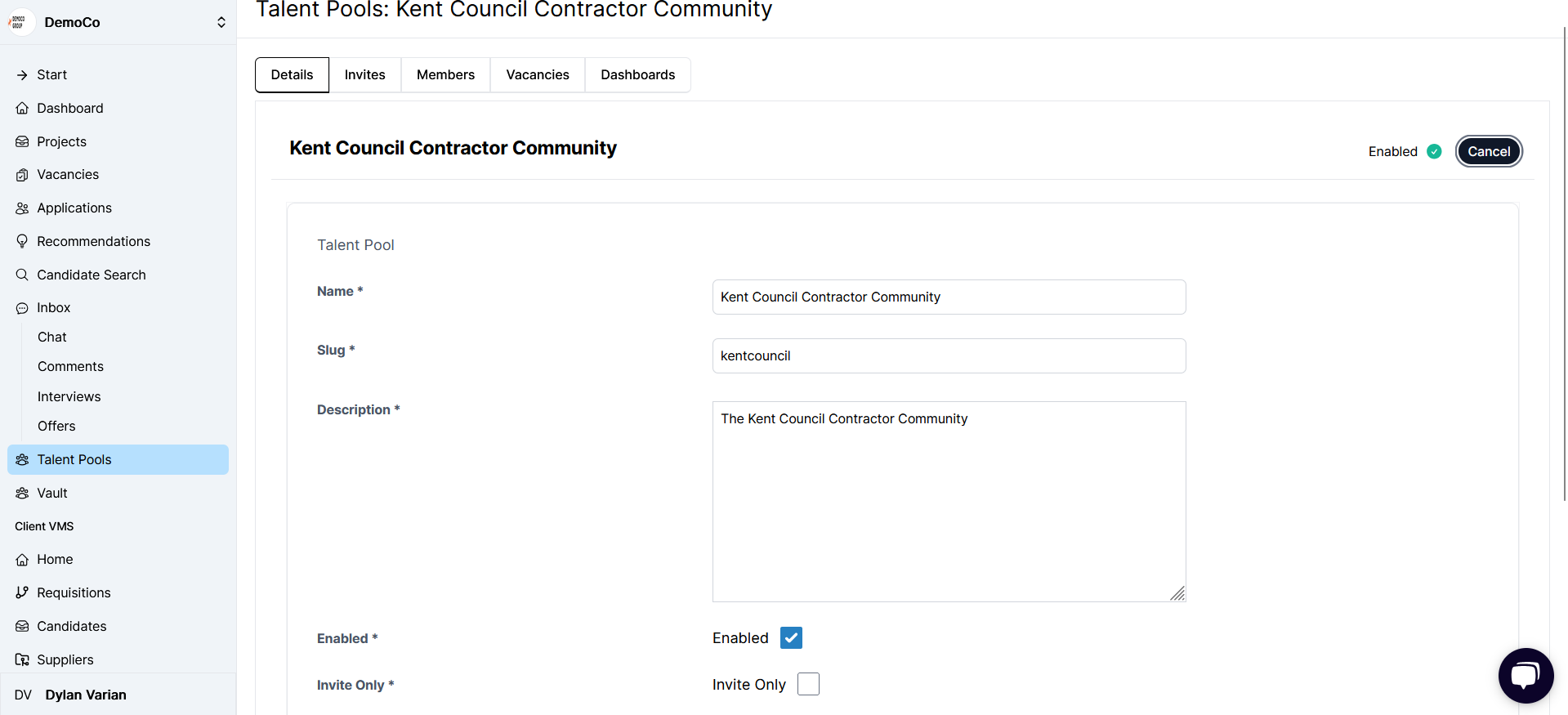1568x715 pixels.
Task: Switch to the Members tab
Action: click(x=445, y=74)
